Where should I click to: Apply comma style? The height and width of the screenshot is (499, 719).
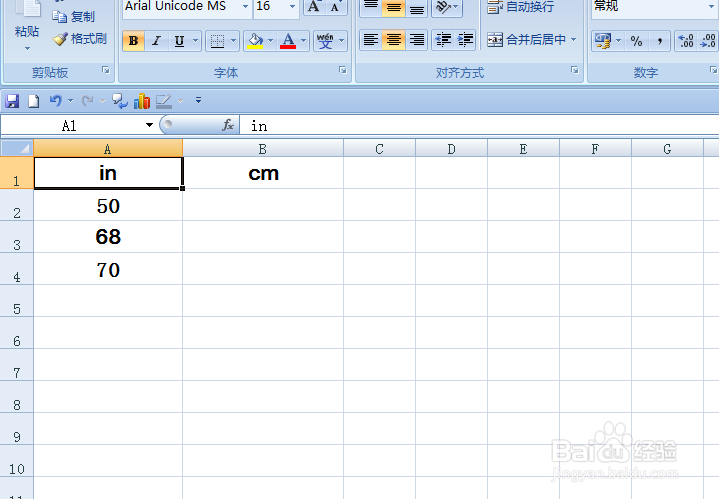[x=659, y=41]
